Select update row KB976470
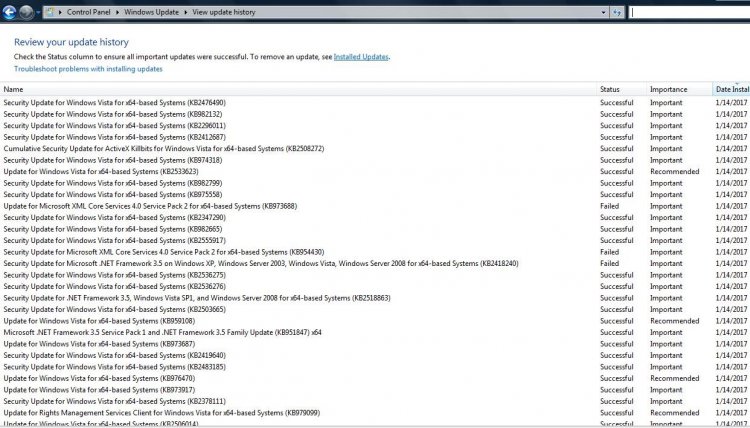 pyautogui.click(x=375, y=378)
